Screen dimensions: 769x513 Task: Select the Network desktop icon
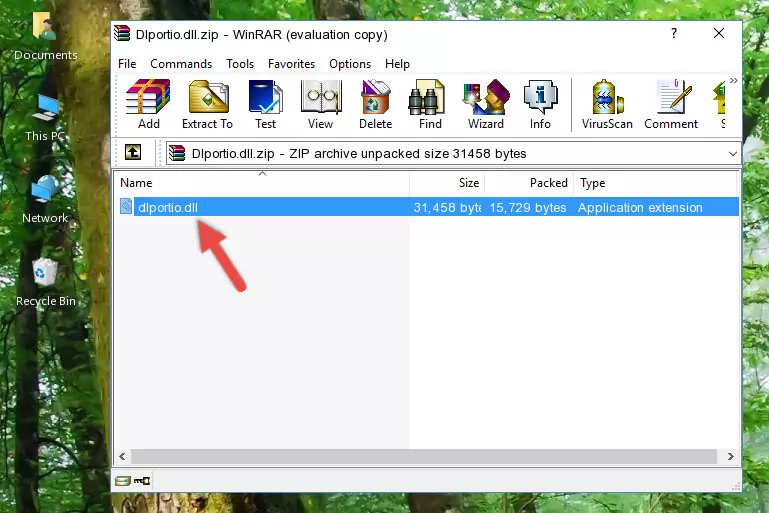coord(45,200)
